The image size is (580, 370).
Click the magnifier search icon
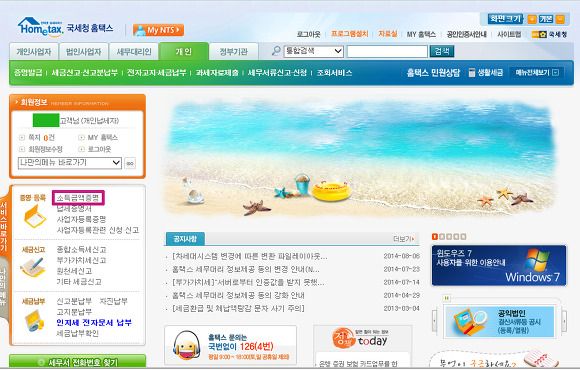coord(276,51)
